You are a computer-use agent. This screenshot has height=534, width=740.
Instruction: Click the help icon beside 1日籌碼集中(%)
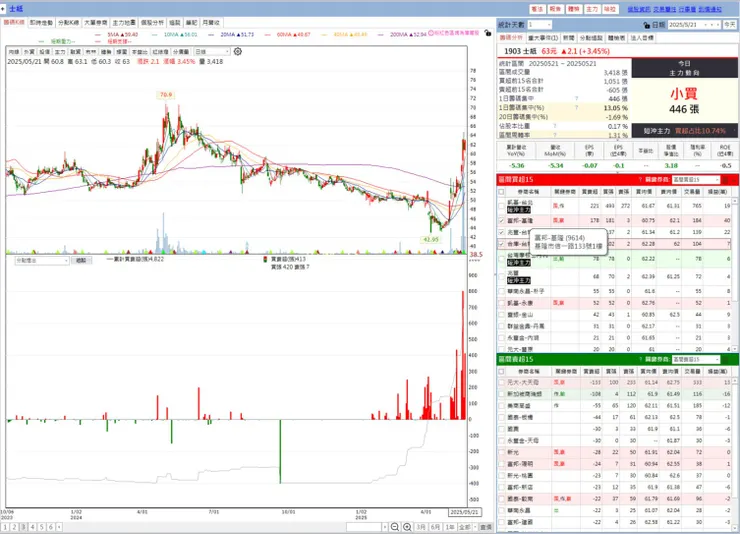tap(576, 108)
